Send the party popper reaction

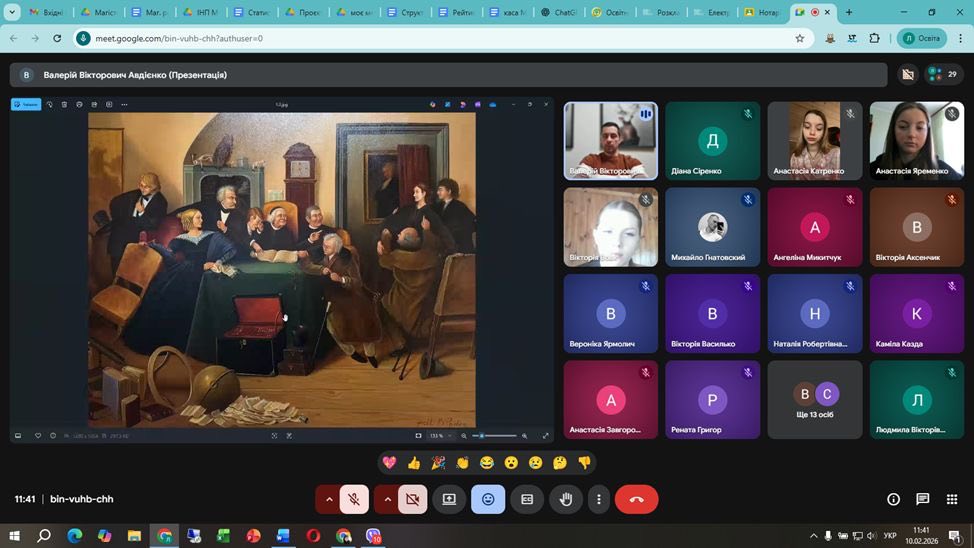[x=438, y=462]
